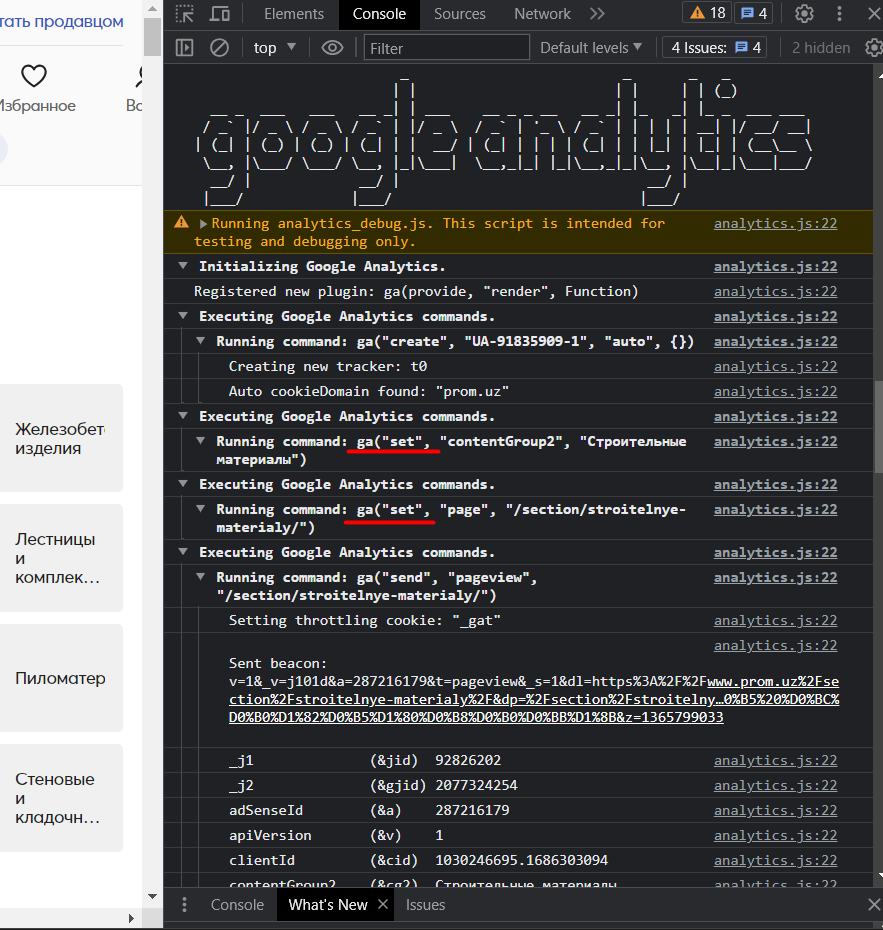Click into the console Filter field

point(447,47)
